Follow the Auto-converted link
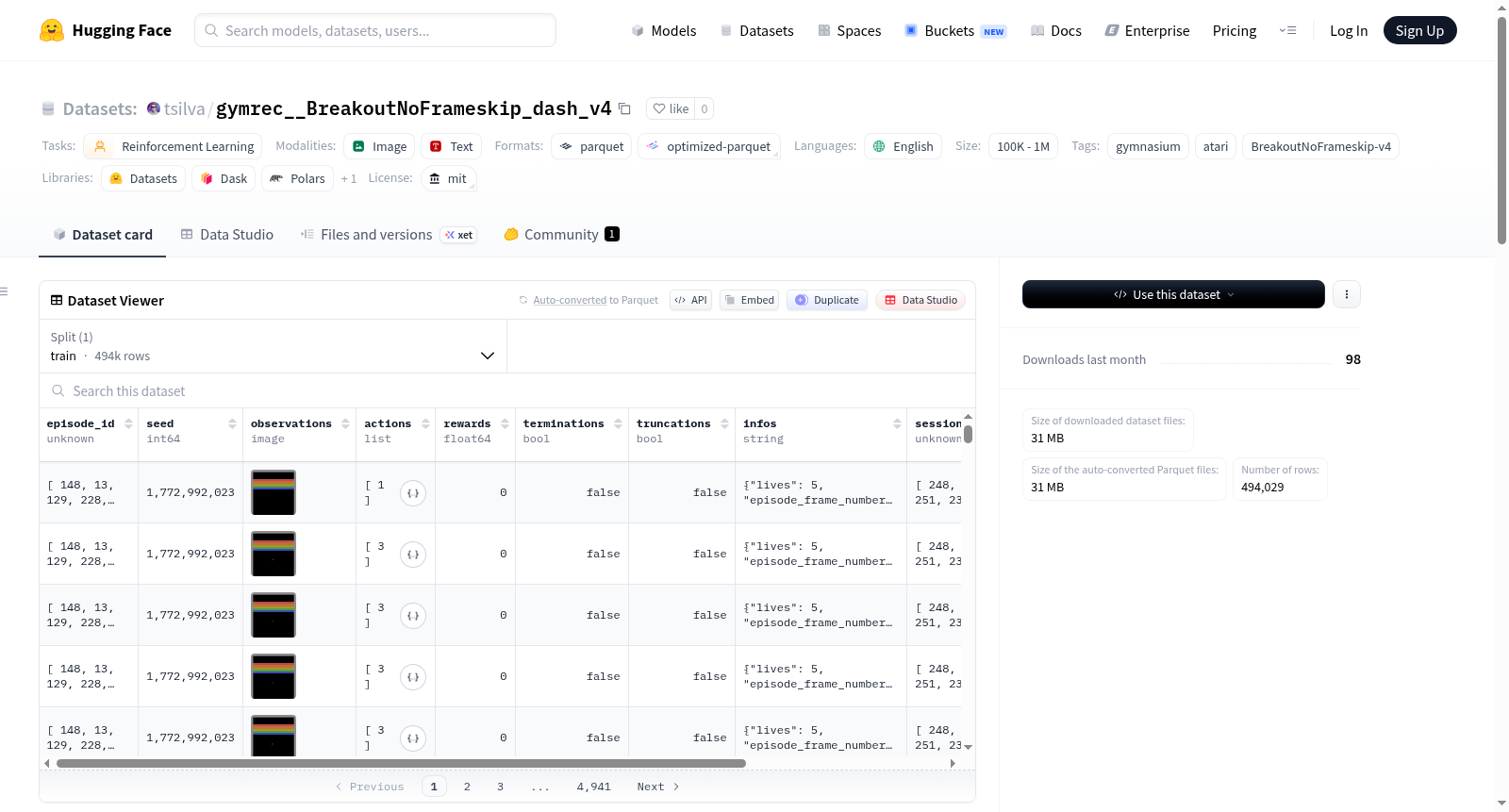Viewport: 1509px width, 812px height. coord(570,300)
